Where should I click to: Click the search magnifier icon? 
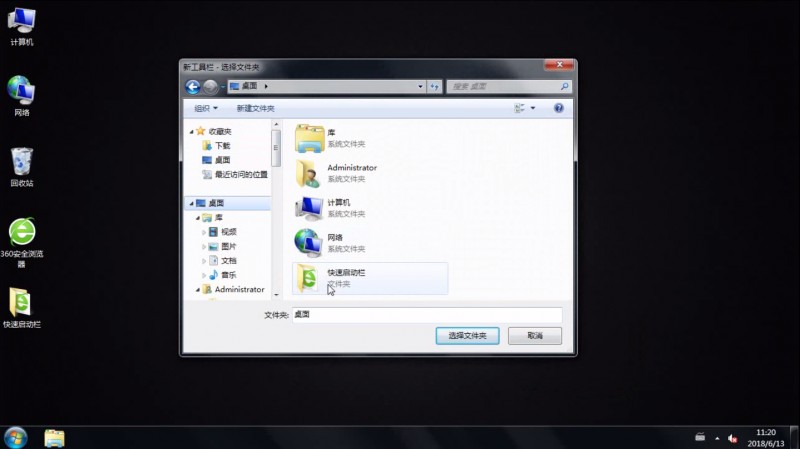tap(564, 86)
